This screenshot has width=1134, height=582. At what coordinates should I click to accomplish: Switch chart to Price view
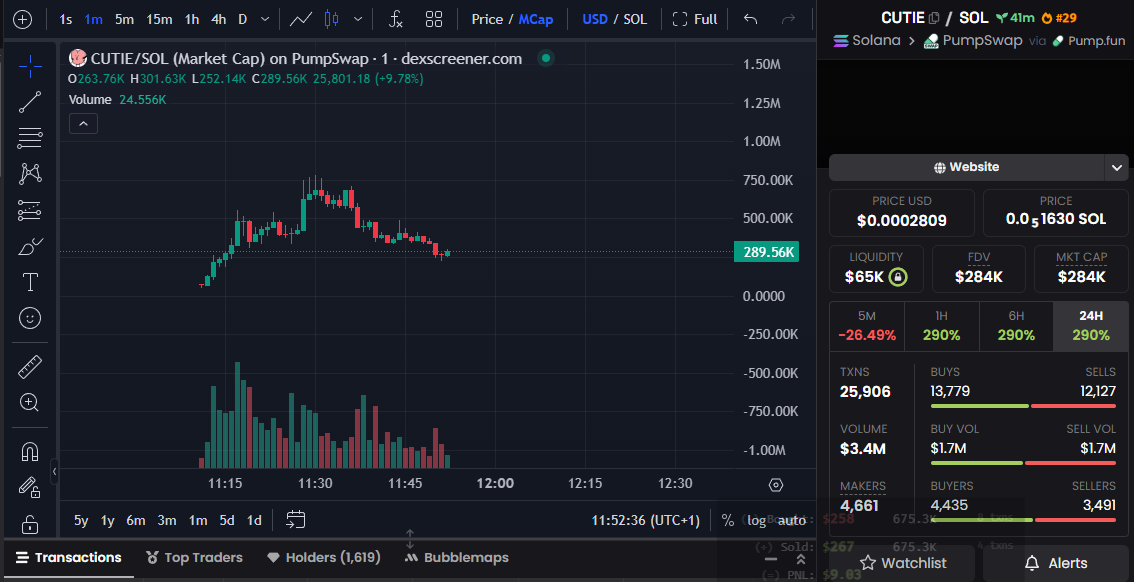pos(487,20)
